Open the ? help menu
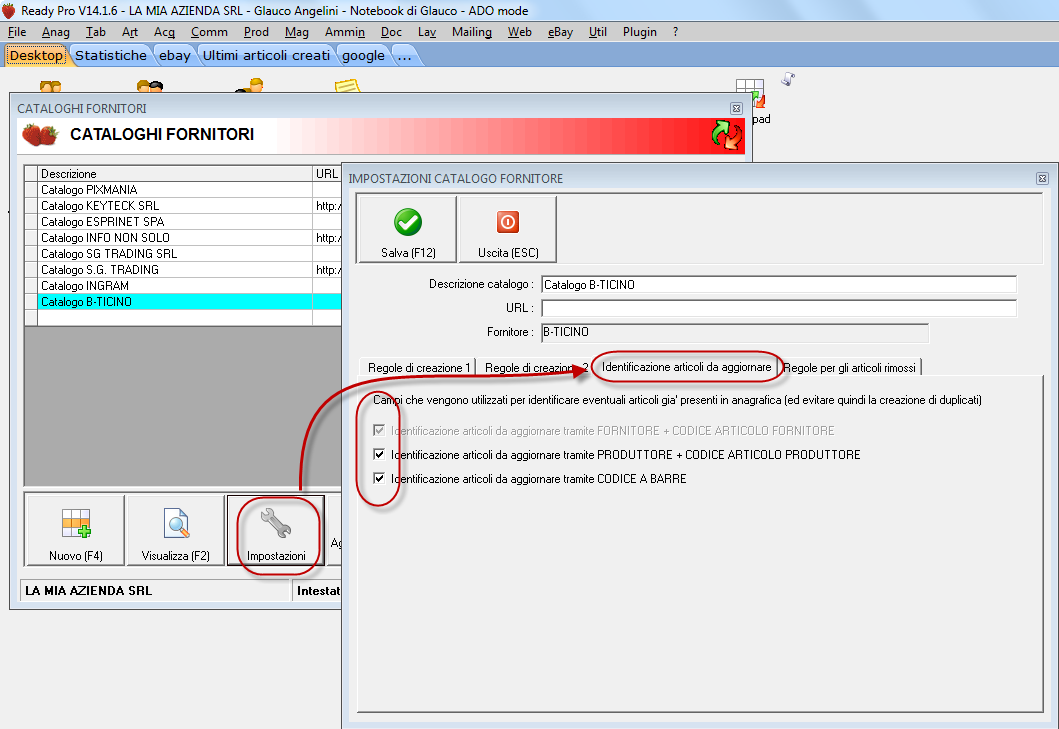 pyautogui.click(x=675, y=32)
